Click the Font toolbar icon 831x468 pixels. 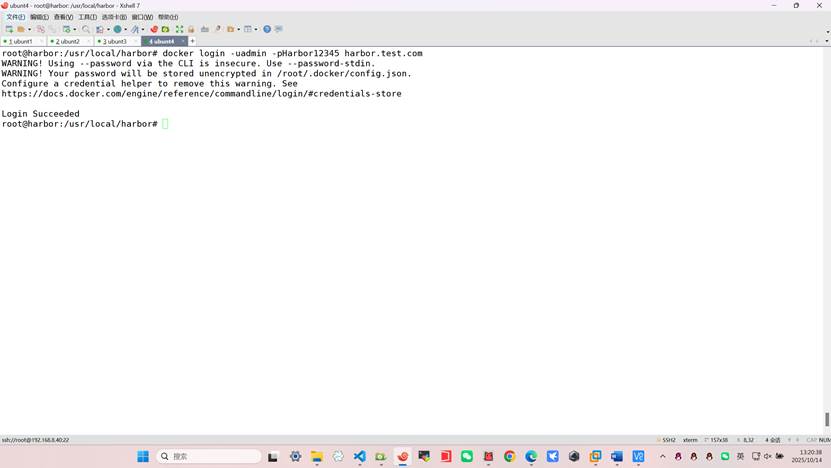(x=135, y=29)
